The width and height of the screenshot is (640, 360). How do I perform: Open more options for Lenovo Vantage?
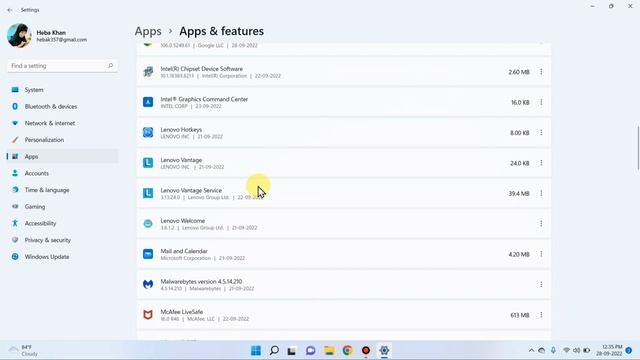(x=541, y=163)
